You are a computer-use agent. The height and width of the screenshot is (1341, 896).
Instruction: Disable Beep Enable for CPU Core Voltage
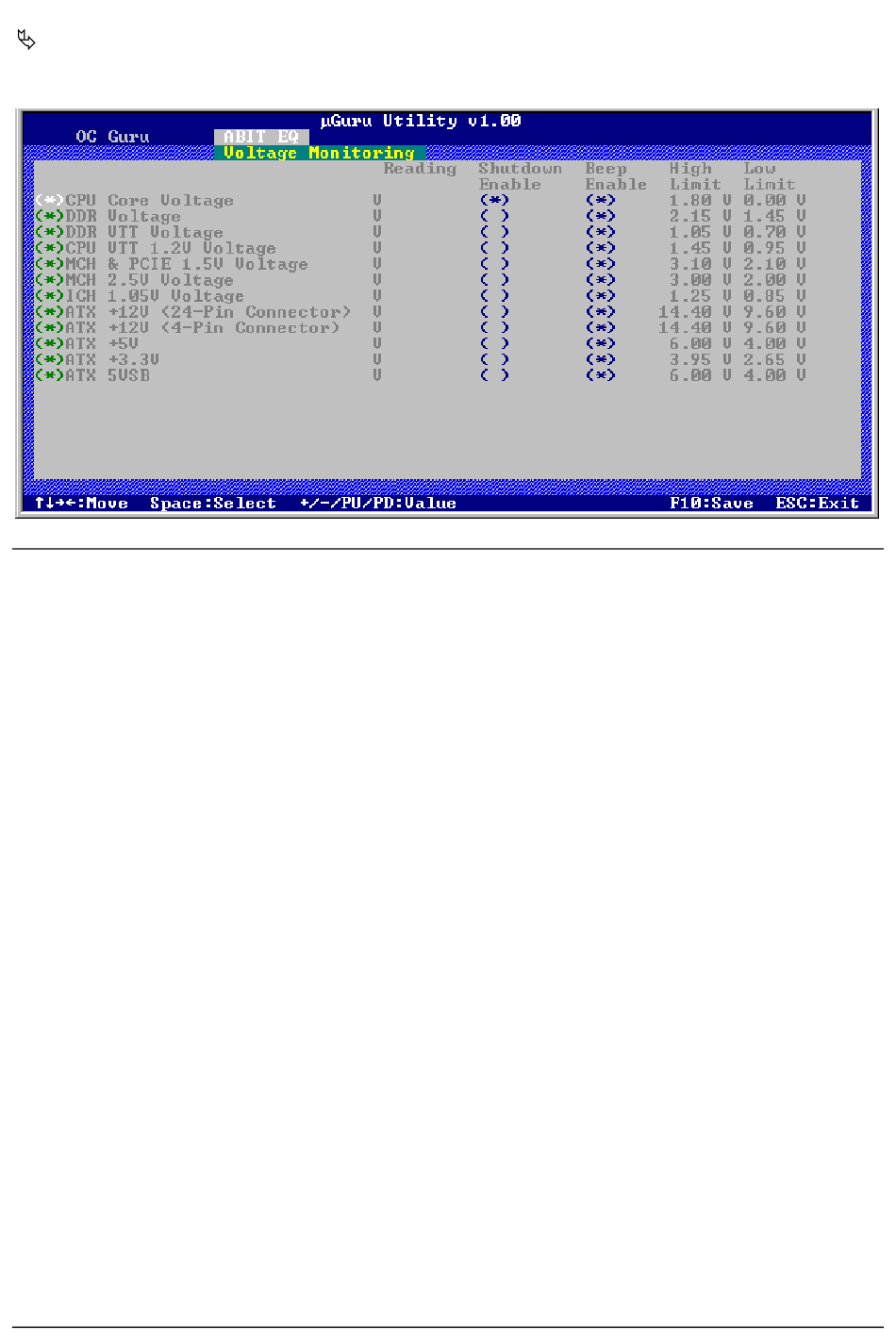(x=600, y=201)
